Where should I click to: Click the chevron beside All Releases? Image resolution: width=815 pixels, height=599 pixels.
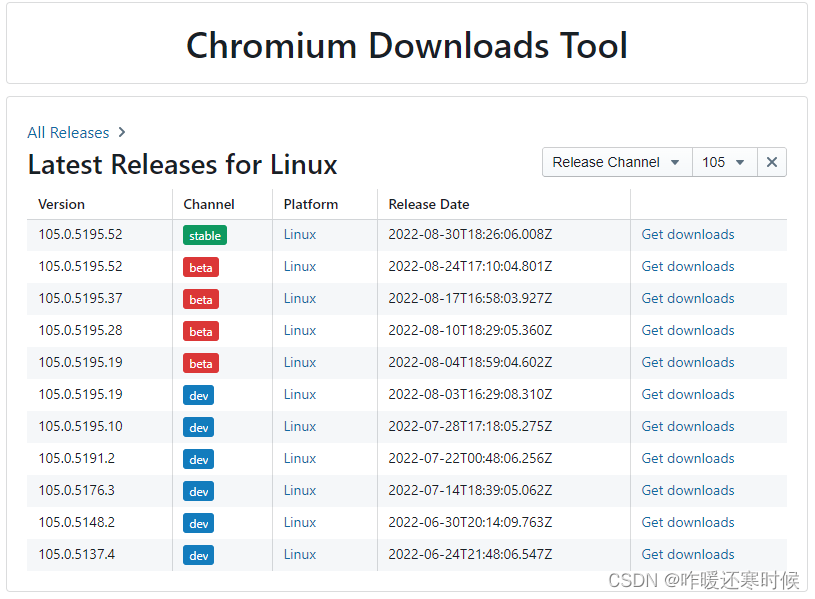click(x=122, y=133)
